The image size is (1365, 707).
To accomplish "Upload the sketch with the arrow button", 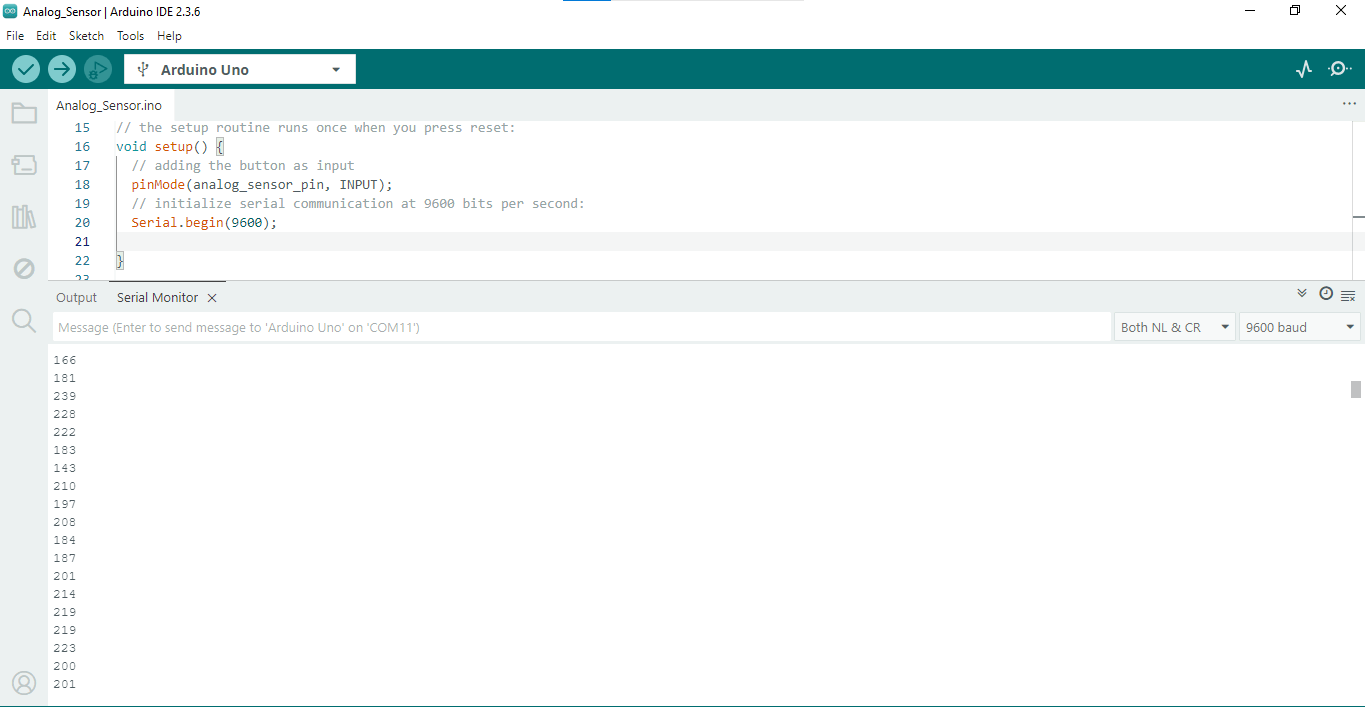I will [x=62, y=69].
